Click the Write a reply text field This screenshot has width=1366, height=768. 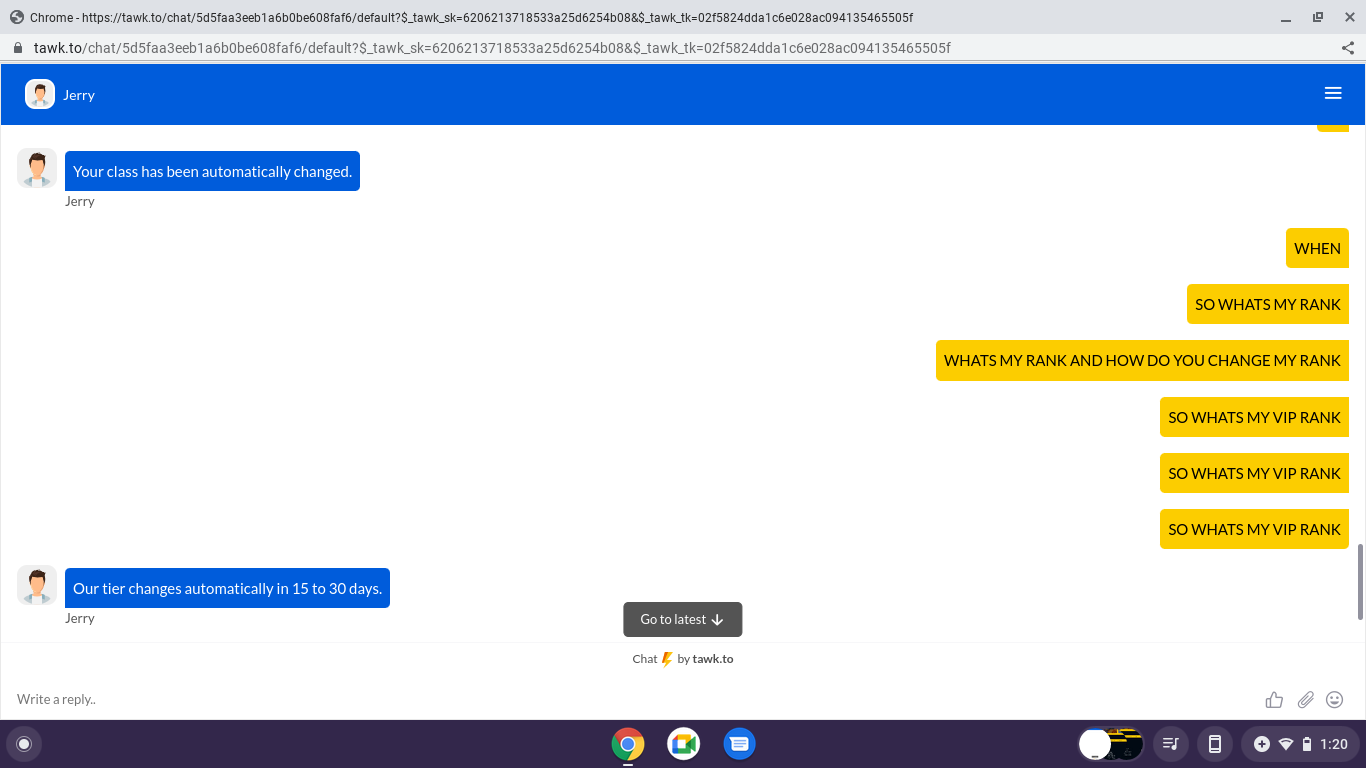[x=600, y=699]
